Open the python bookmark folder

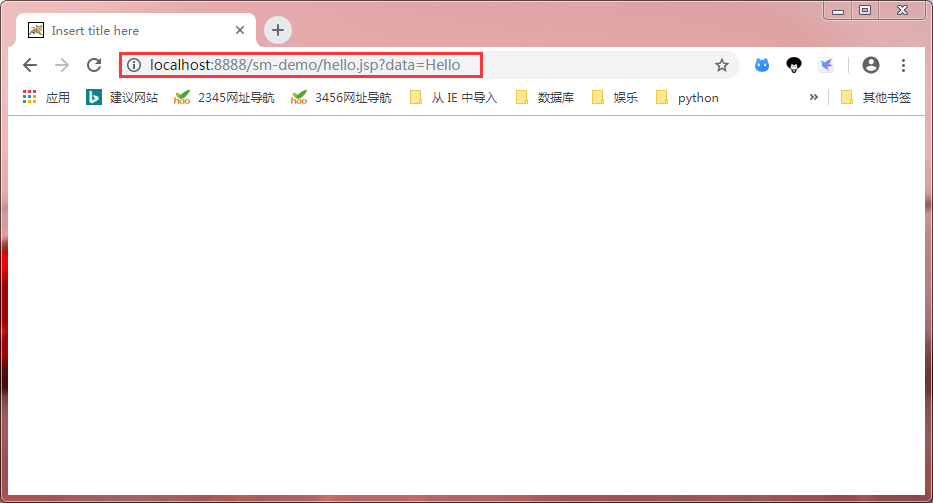(687, 97)
